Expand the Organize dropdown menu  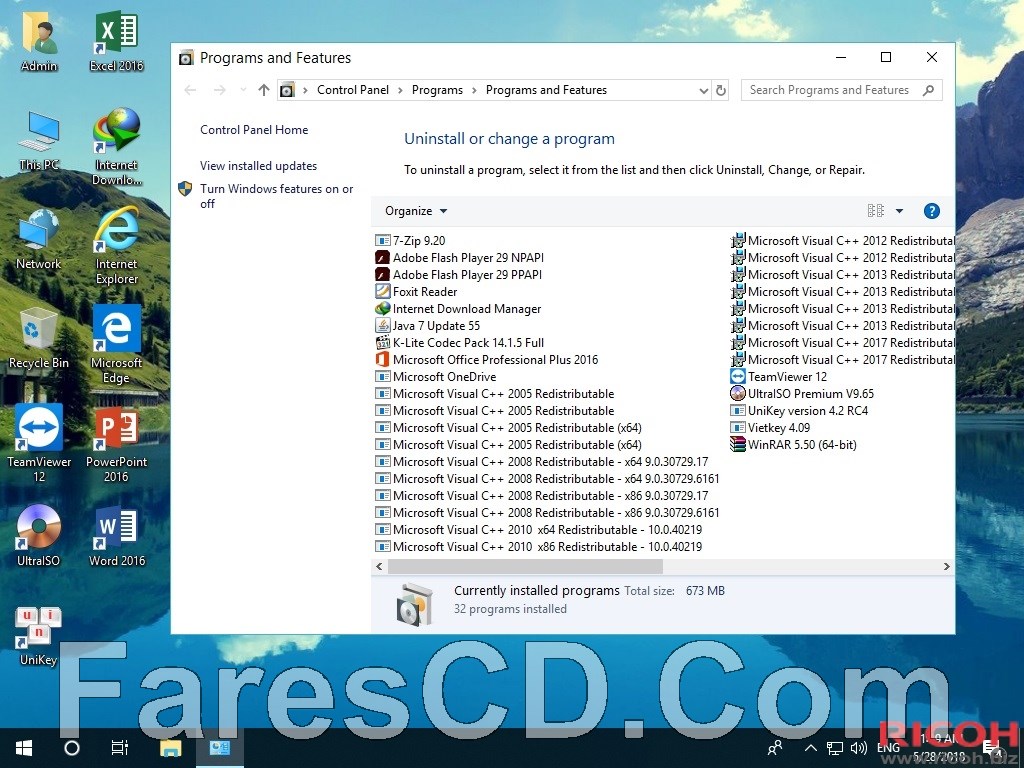(416, 211)
